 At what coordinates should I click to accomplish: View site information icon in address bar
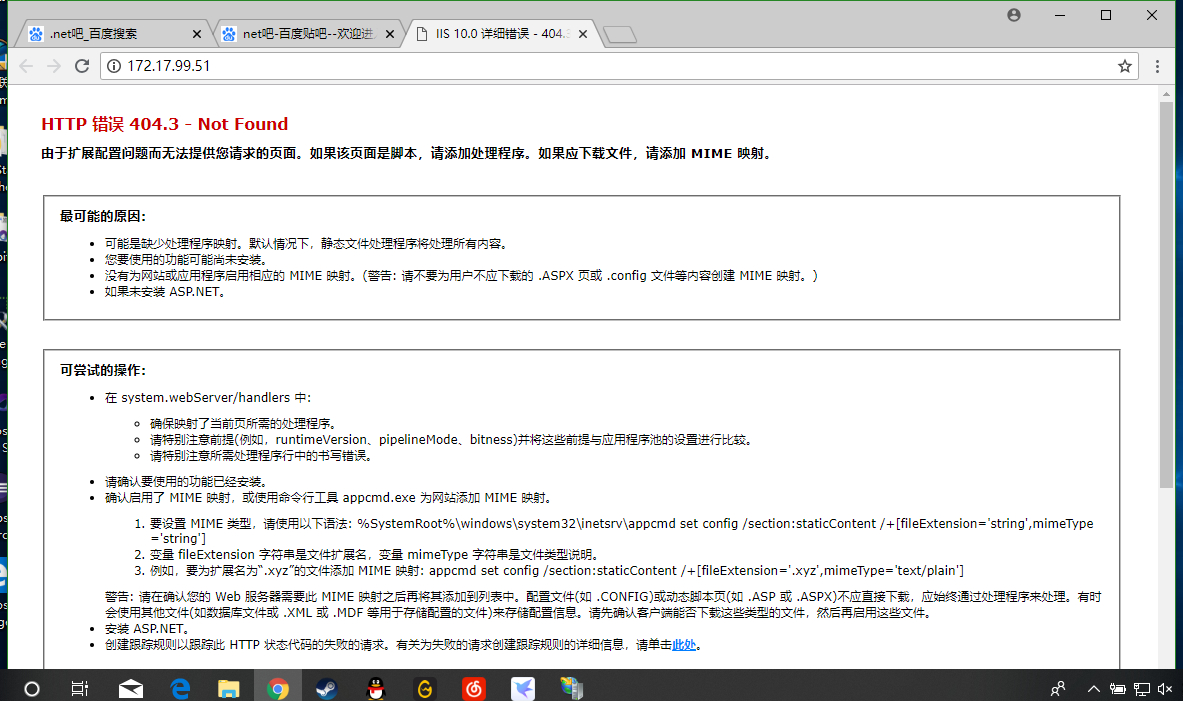[x=114, y=66]
